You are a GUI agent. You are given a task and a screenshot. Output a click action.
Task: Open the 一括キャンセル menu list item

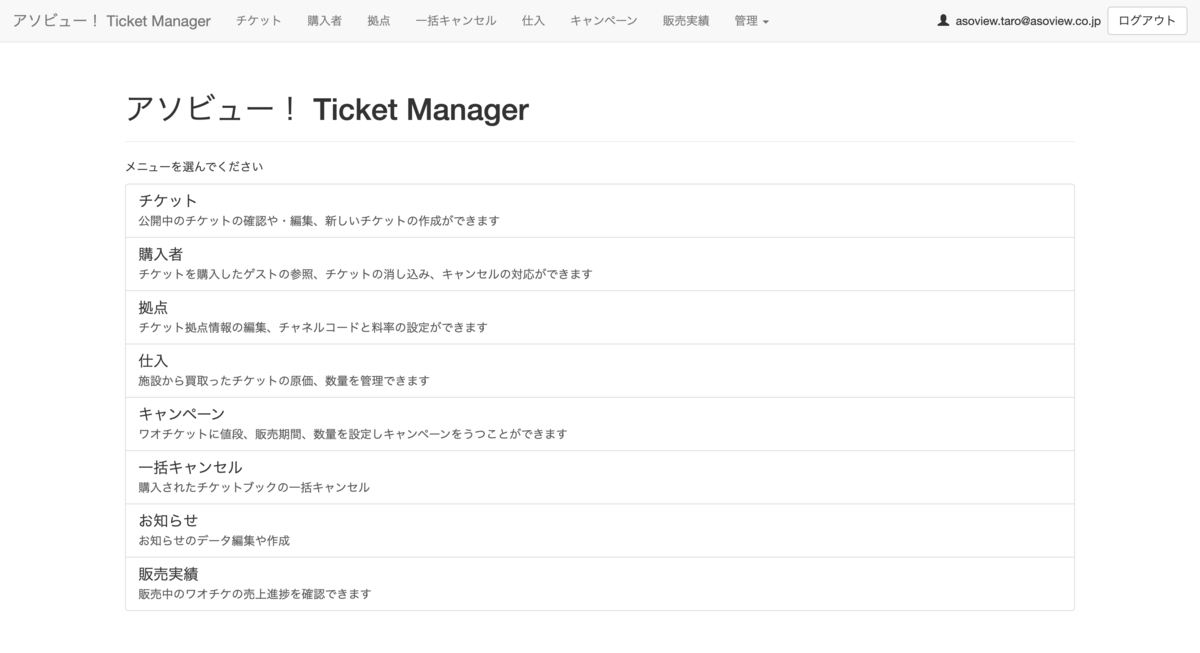click(x=600, y=477)
